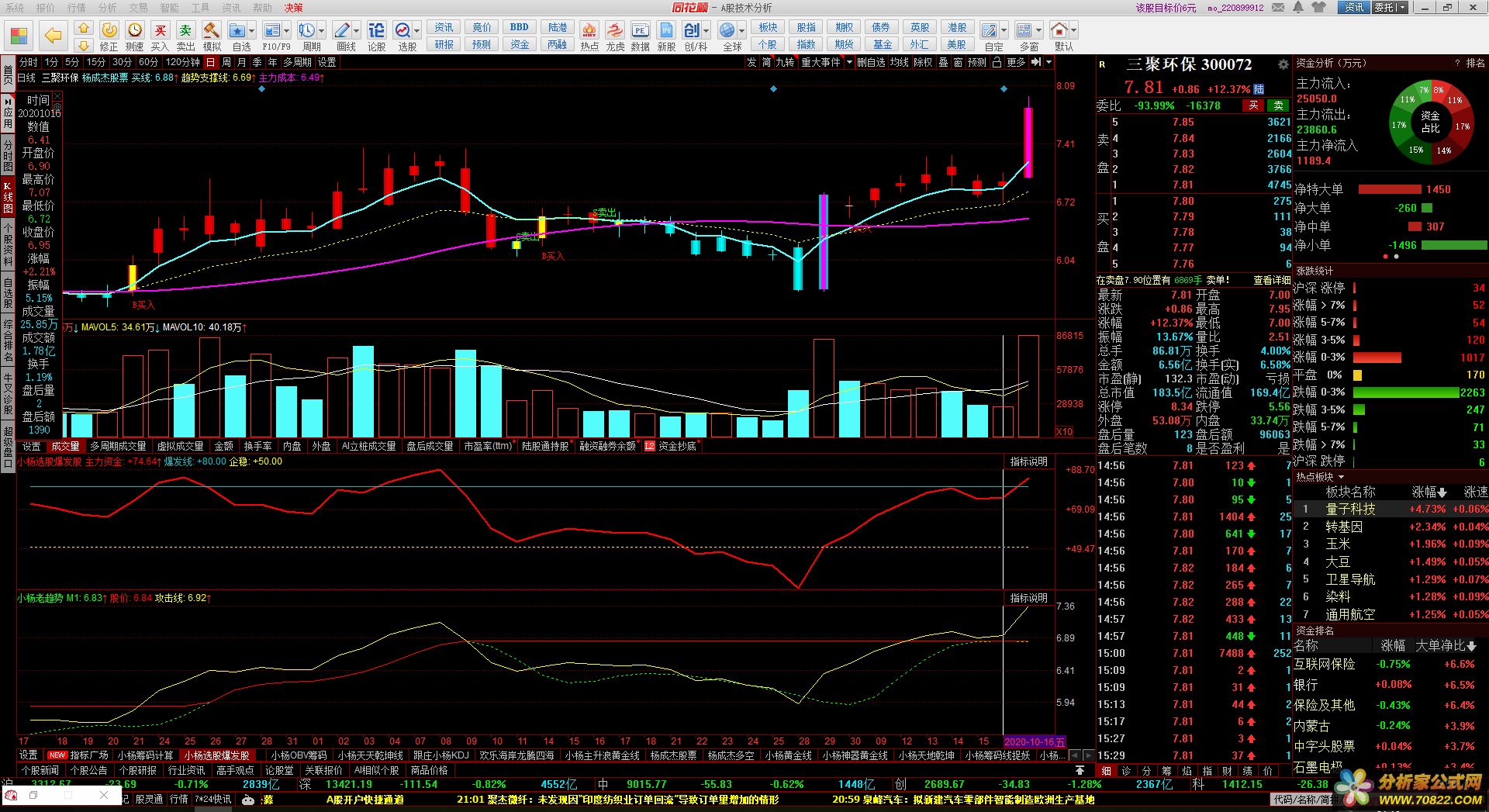Viewport: 1489px width, 812px height.
Task: Click the page-up arrow icon
Action: coord(85,29)
